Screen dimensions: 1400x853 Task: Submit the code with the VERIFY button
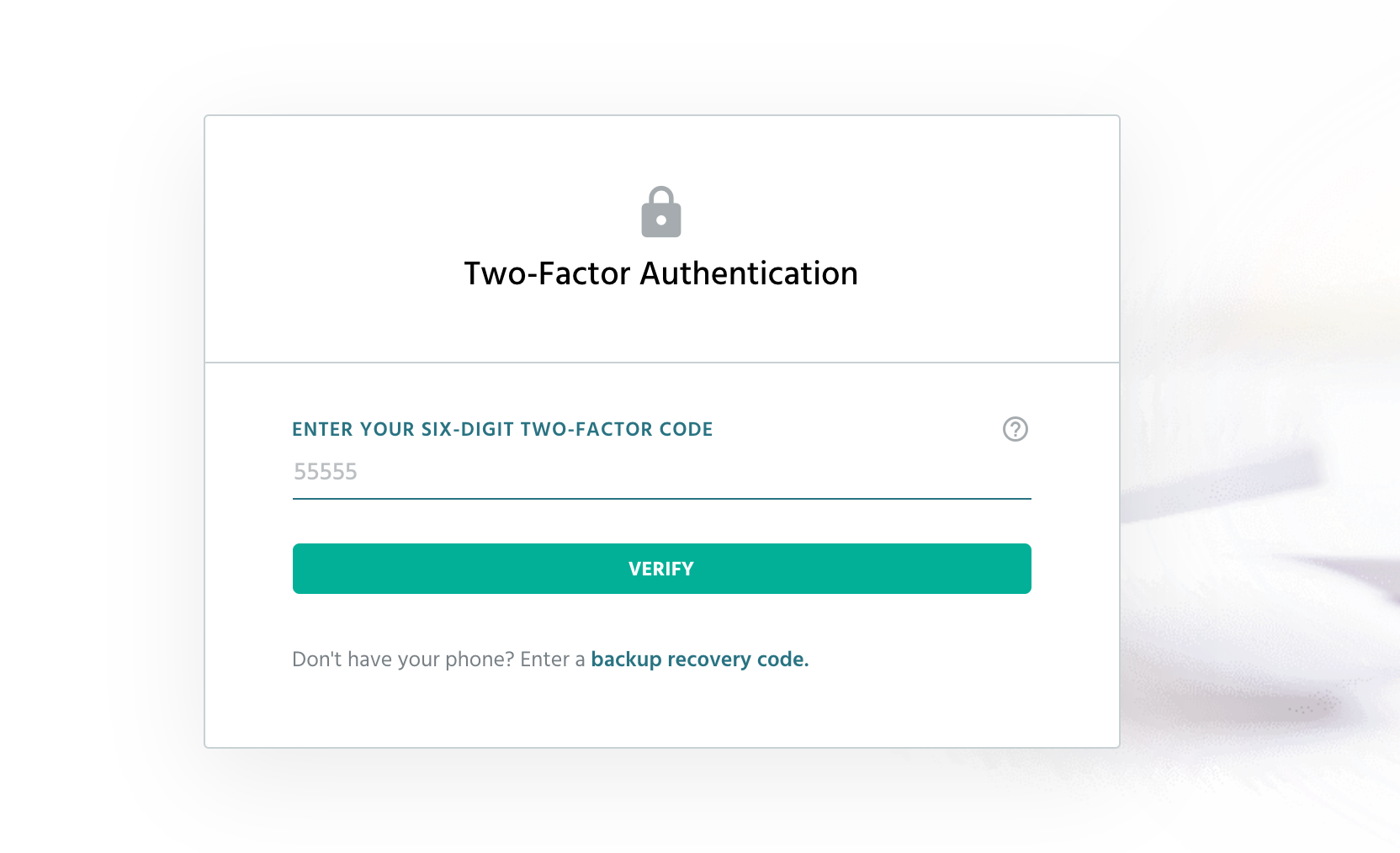pyautogui.click(x=662, y=569)
